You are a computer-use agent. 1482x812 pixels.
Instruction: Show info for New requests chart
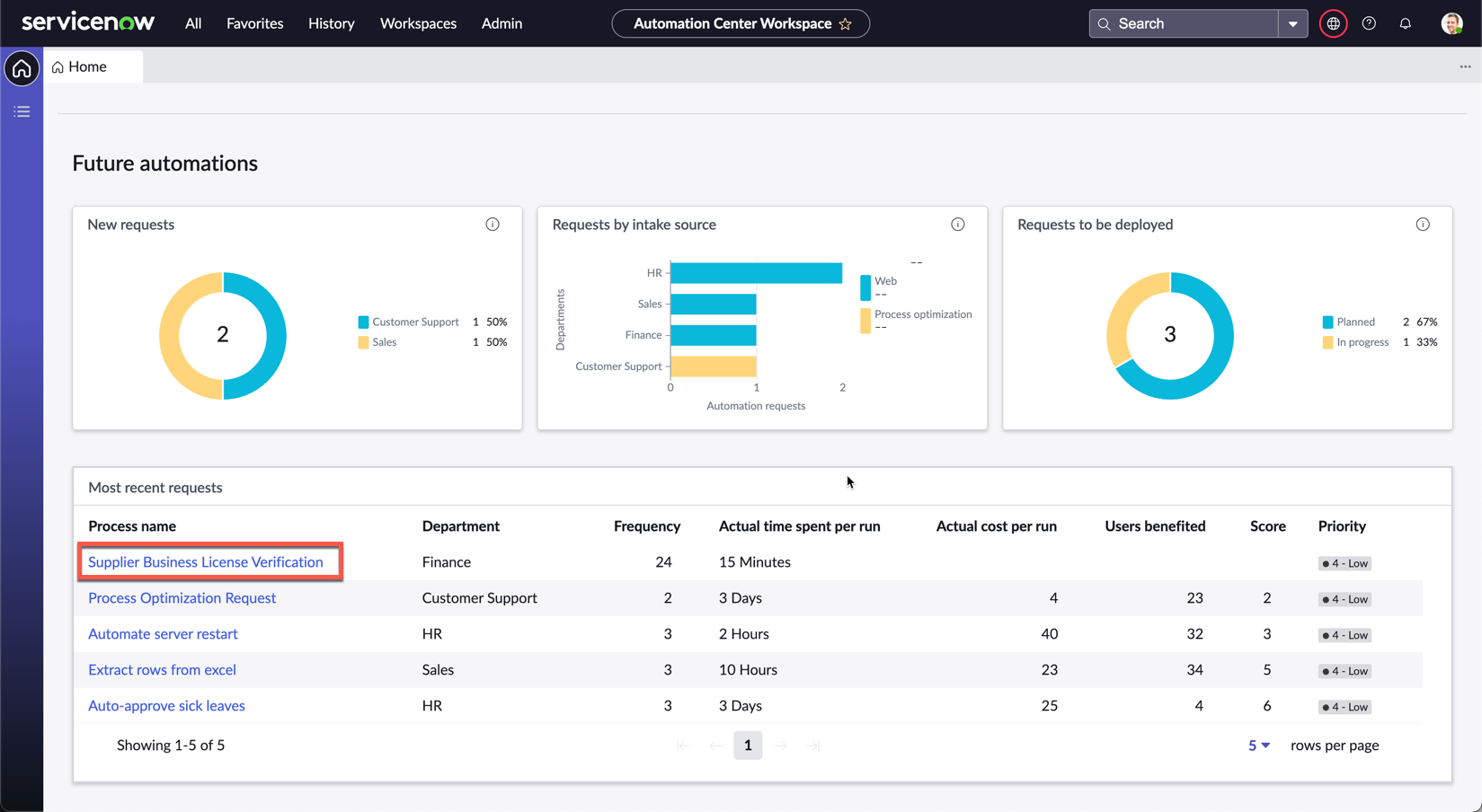pyautogui.click(x=493, y=225)
